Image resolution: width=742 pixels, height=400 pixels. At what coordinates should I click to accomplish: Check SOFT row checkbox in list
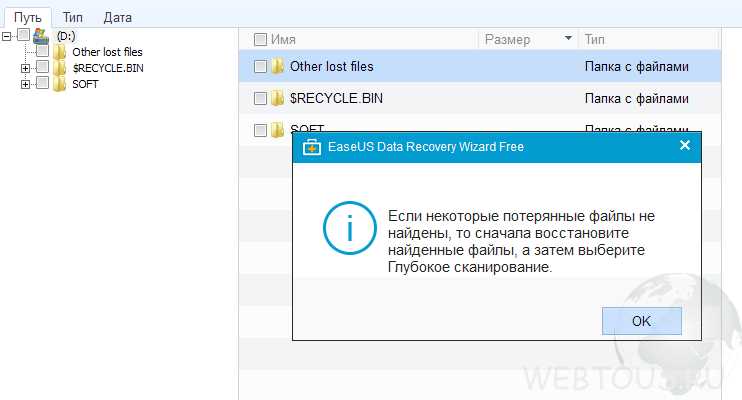tap(260, 130)
